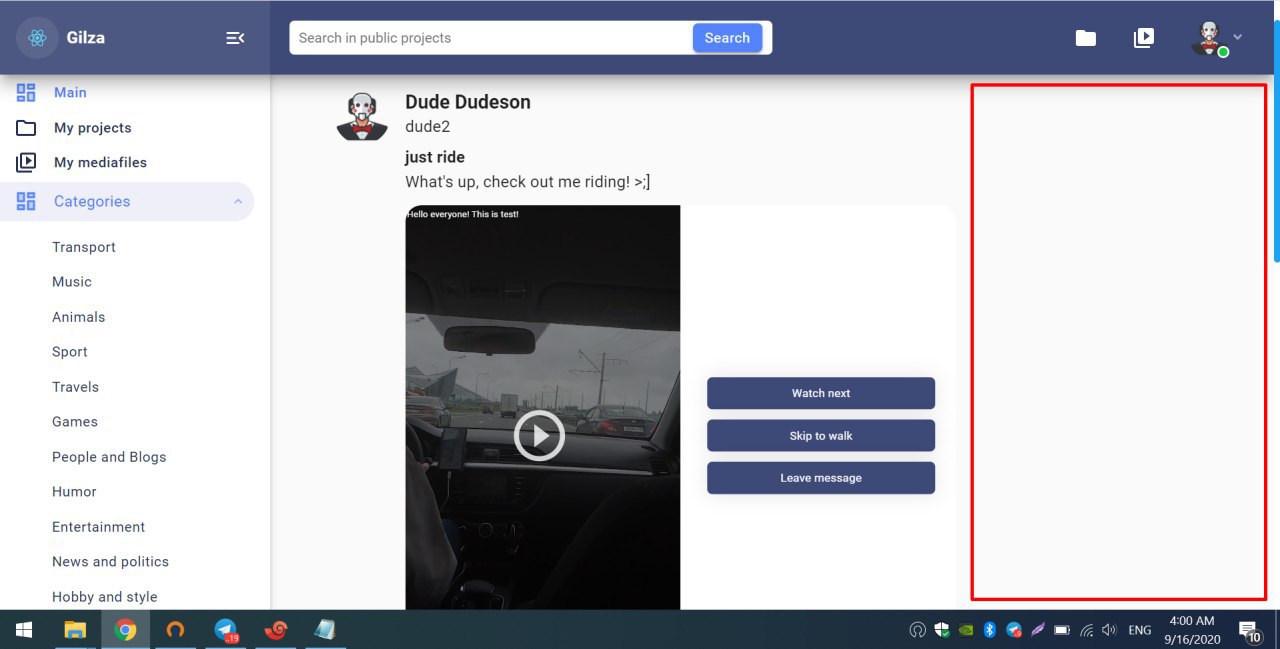The height and width of the screenshot is (649, 1280).
Task: Open the NVIDIA tray icon
Action: [966, 630]
